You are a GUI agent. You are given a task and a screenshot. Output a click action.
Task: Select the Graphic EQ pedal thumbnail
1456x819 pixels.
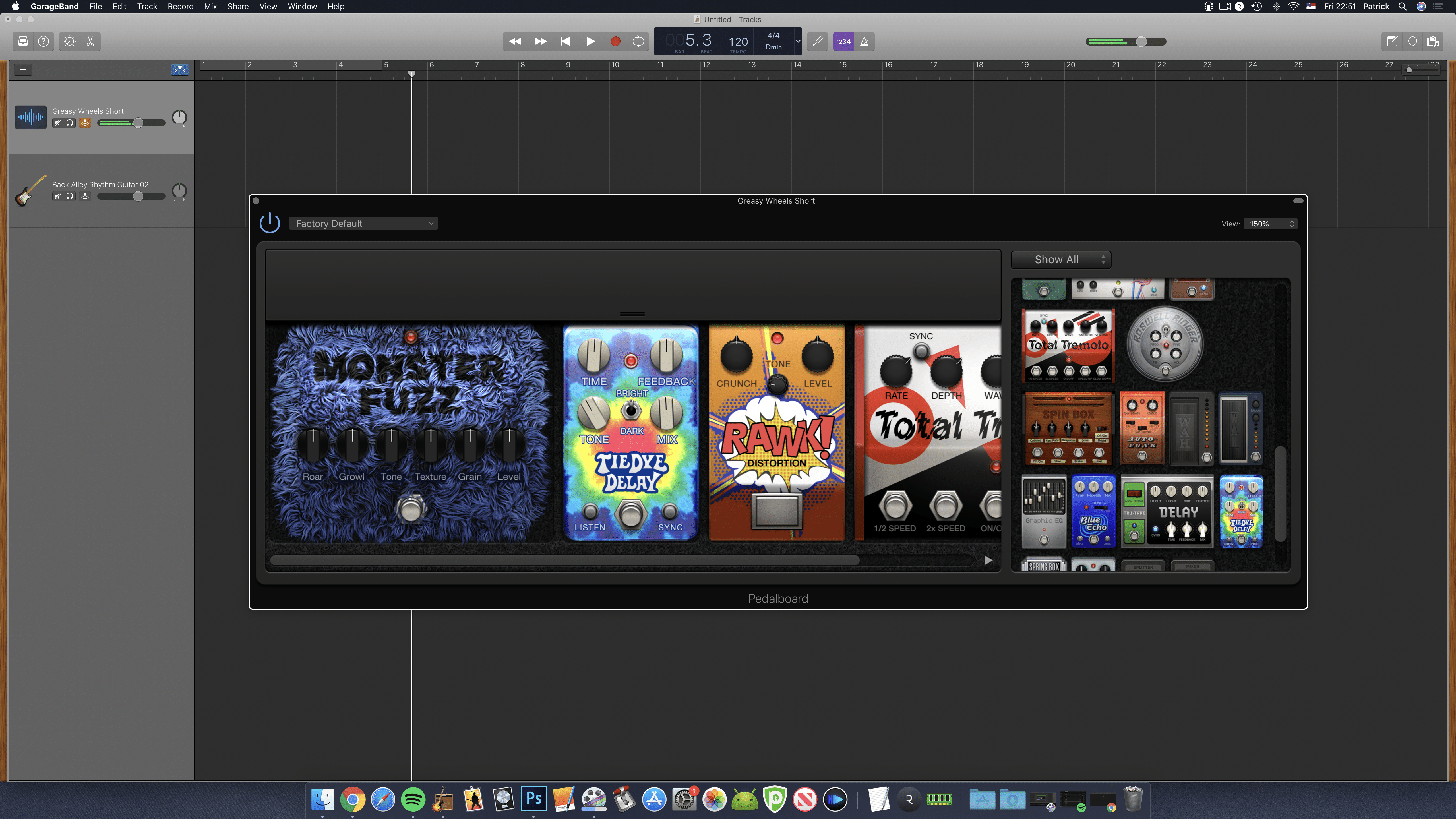(x=1044, y=511)
